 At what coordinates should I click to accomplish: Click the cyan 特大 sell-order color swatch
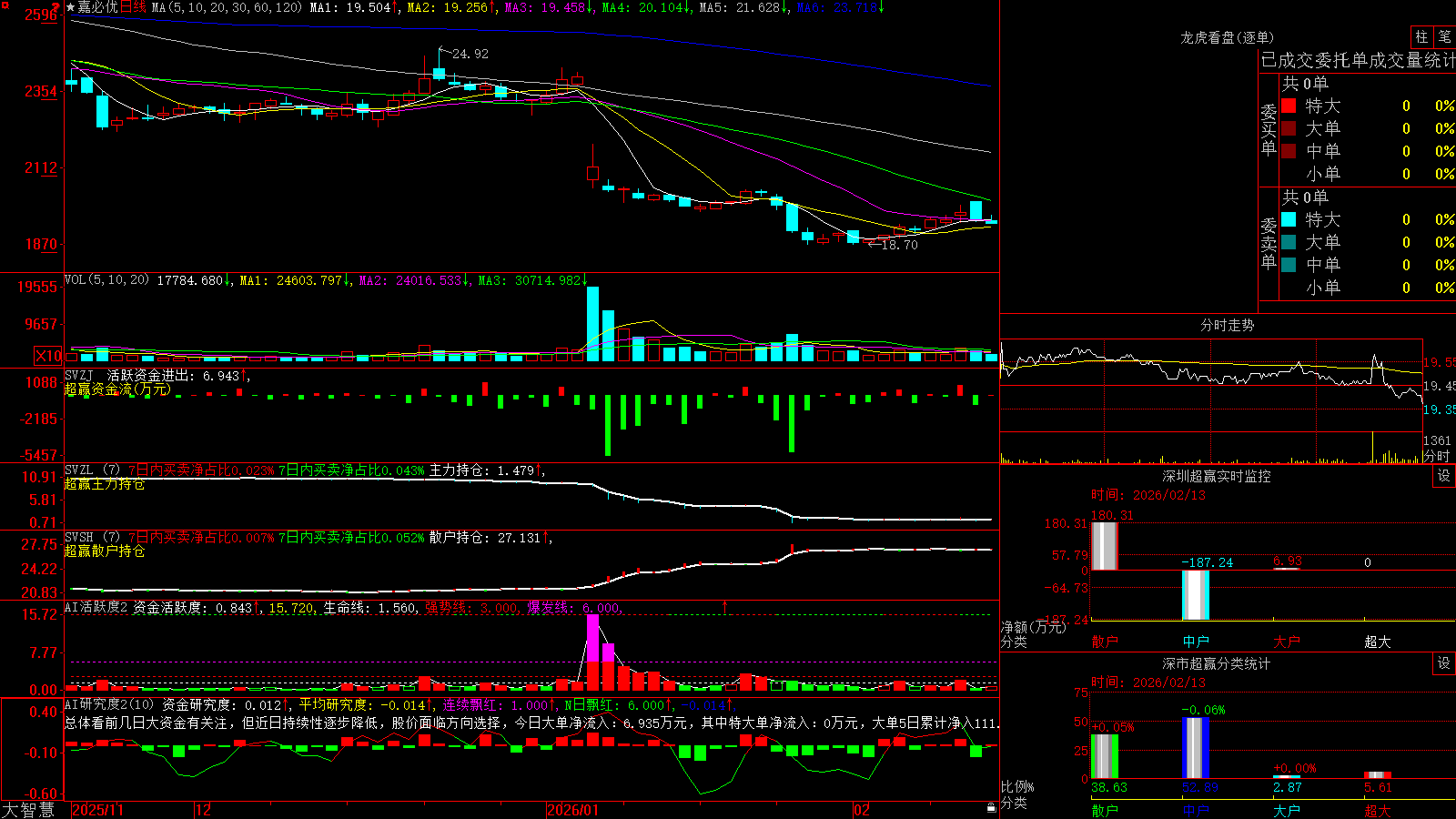click(1289, 219)
